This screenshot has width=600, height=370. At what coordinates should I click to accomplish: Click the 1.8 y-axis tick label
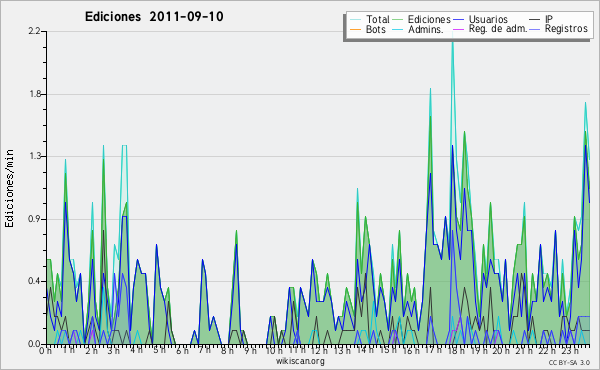click(x=35, y=94)
